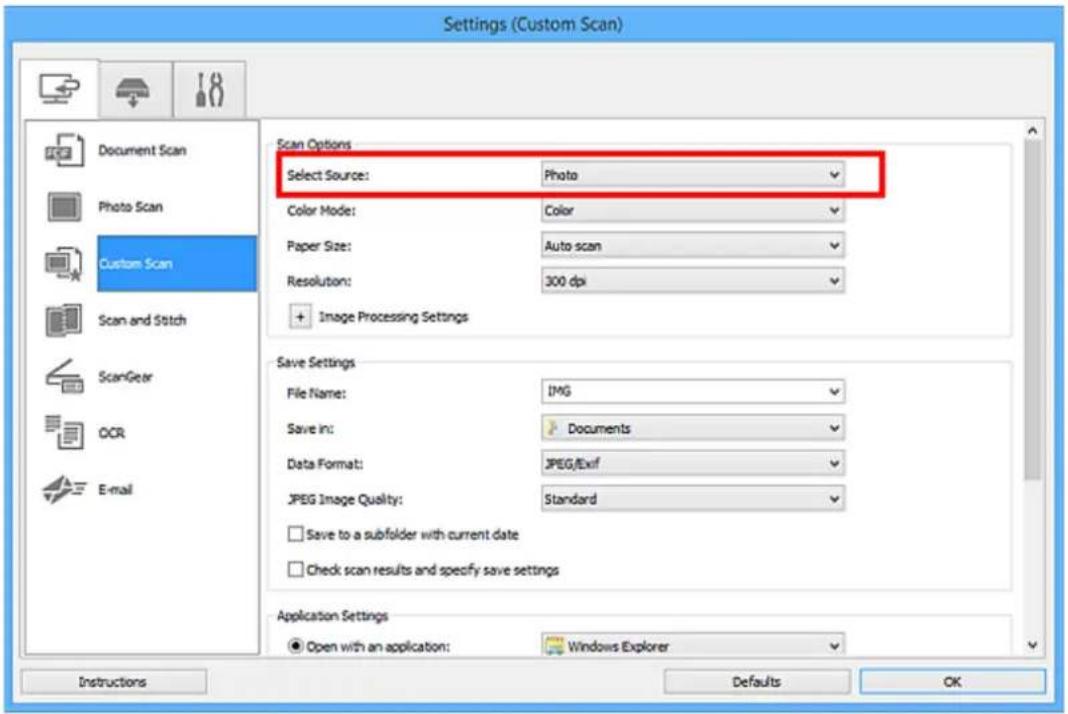Click the Color Mode label
This screenshot has width=1068, height=714.
(x=321, y=211)
